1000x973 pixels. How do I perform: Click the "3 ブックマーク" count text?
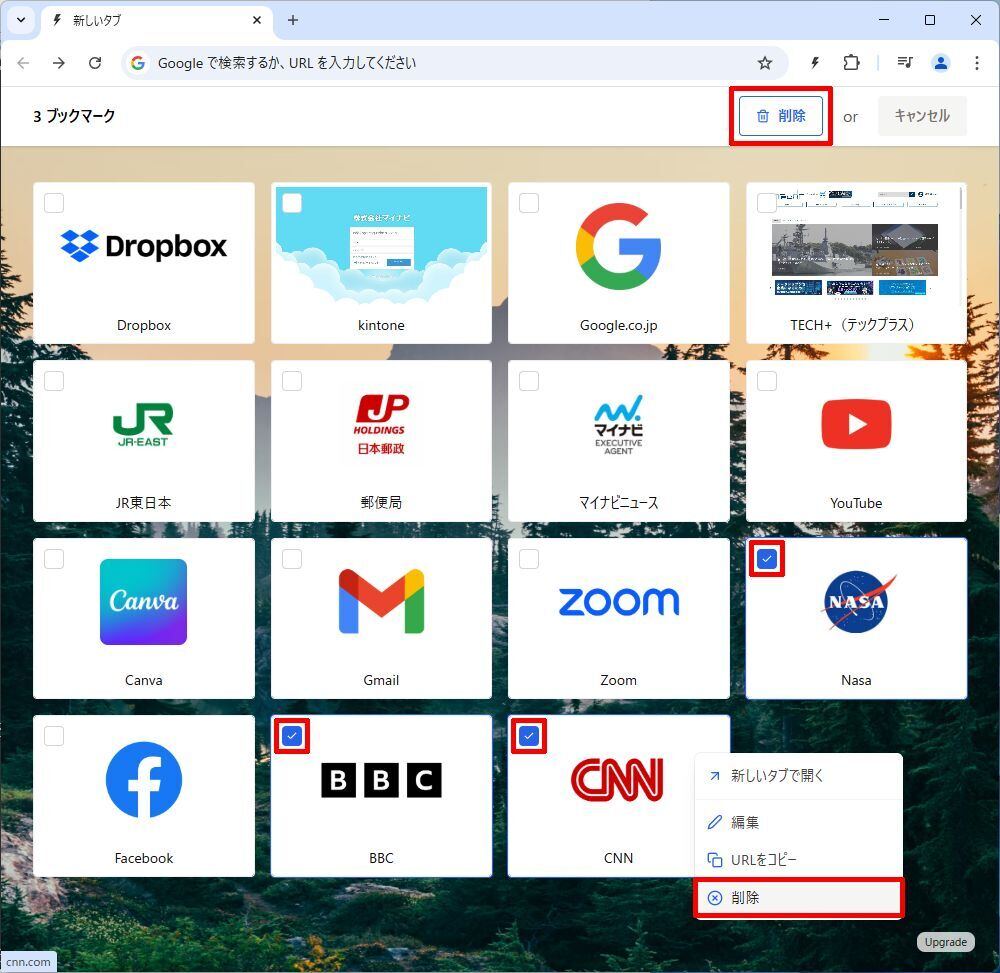pos(74,116)
